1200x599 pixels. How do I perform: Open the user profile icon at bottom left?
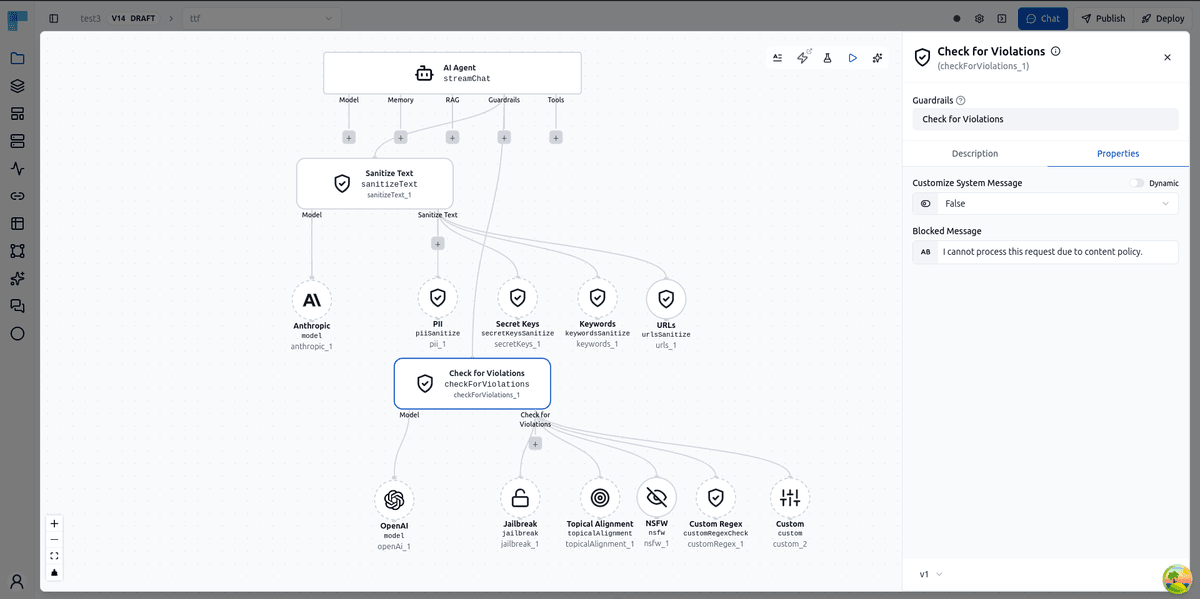coord(17,580)
